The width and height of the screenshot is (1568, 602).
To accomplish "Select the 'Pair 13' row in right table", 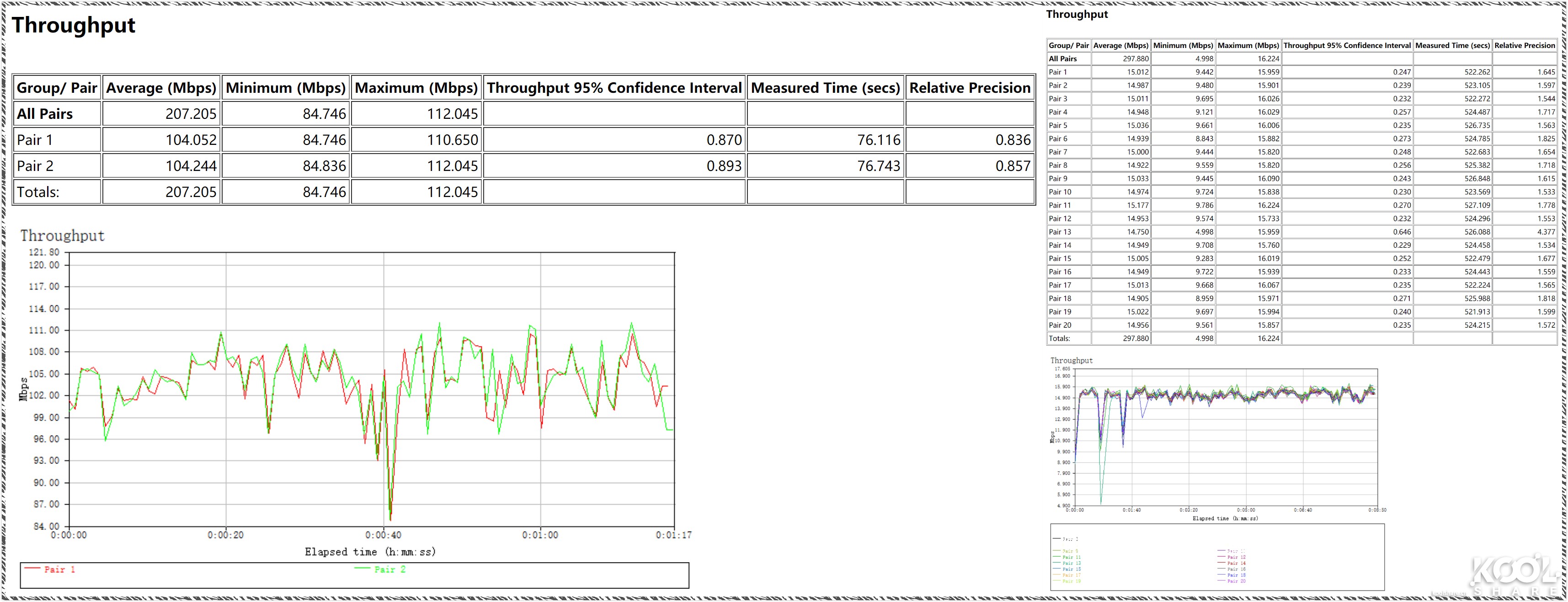I will coord(1060,232).
